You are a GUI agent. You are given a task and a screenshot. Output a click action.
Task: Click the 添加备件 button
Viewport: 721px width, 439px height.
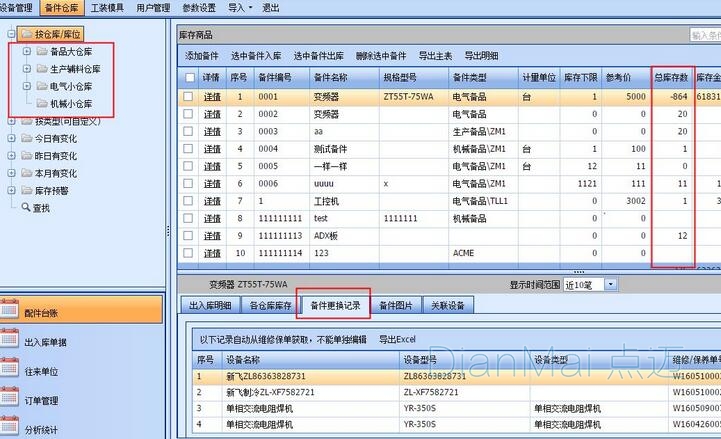201,56
